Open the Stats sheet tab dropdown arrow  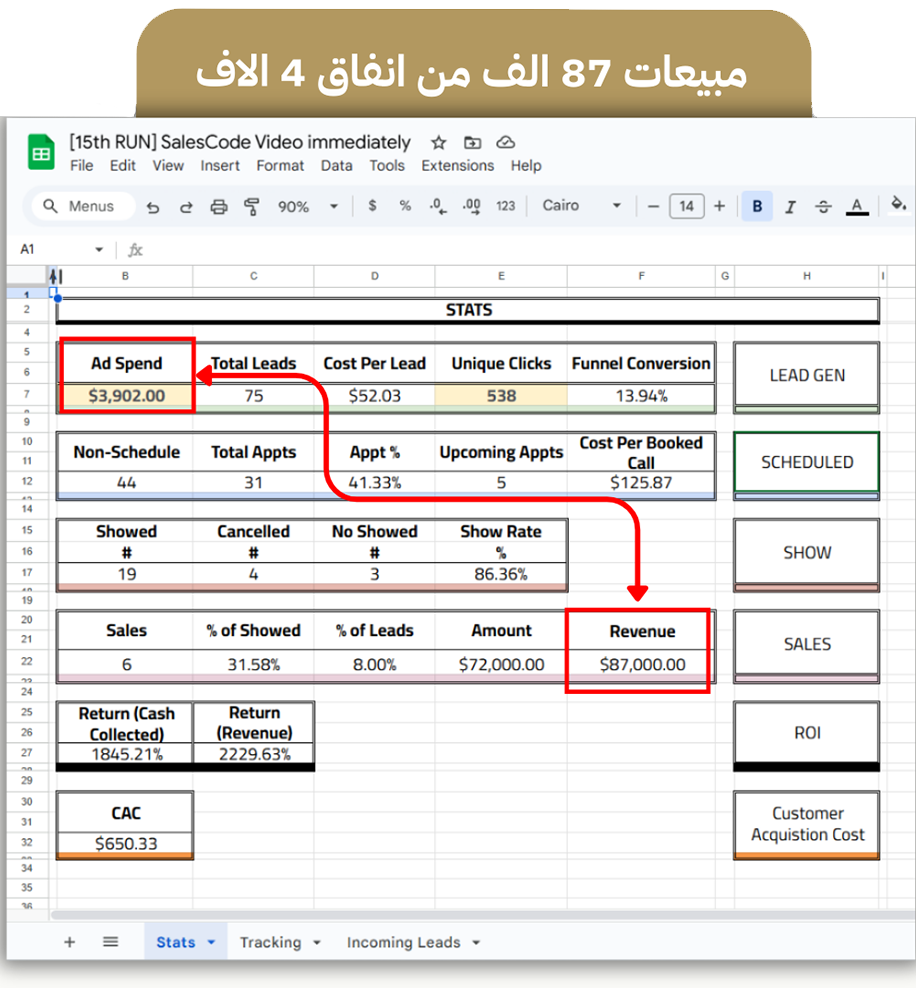pos(211,943)
